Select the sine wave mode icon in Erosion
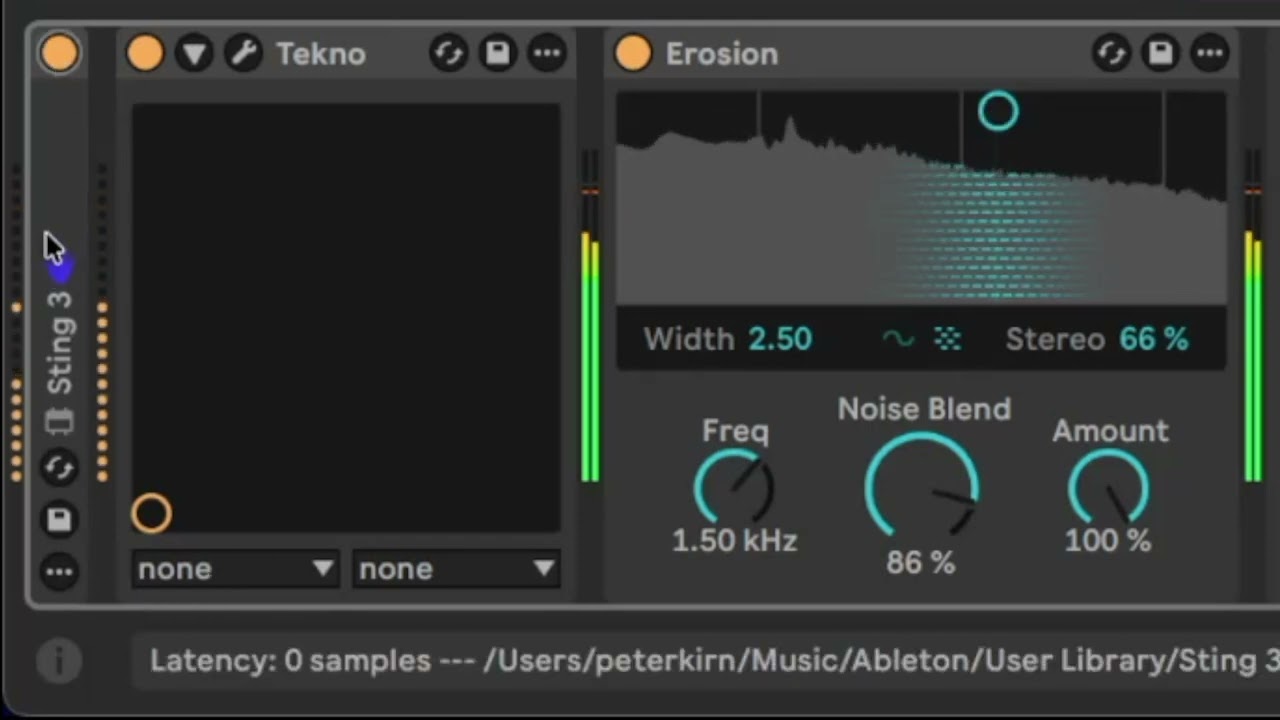This screenshot has height=720, width=1280. pyautogui.click(x=898, y=339)
